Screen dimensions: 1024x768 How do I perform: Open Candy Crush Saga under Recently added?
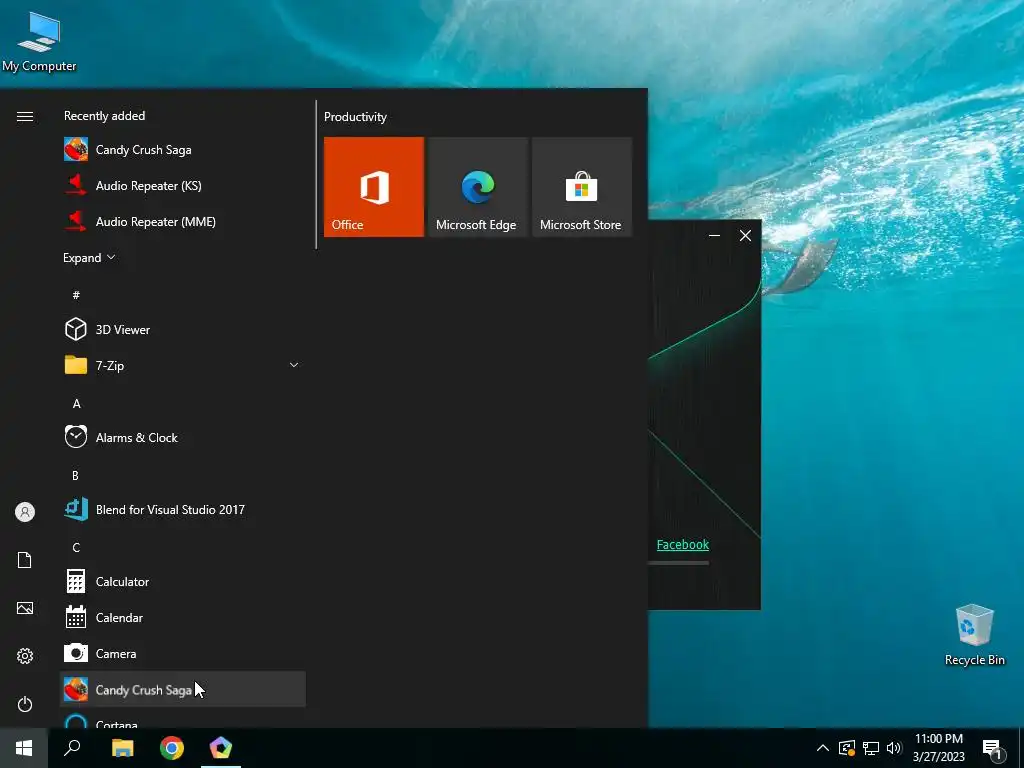183,150
